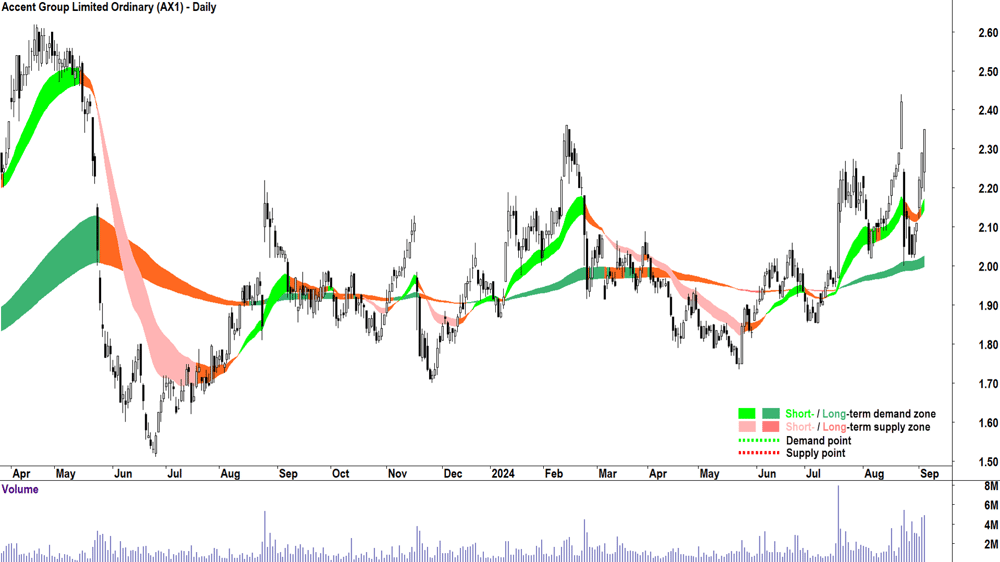Click the Mar label on time axis
Image resolution: width=1000 pixels, height=562 pixels.
(x=607, y=473)
